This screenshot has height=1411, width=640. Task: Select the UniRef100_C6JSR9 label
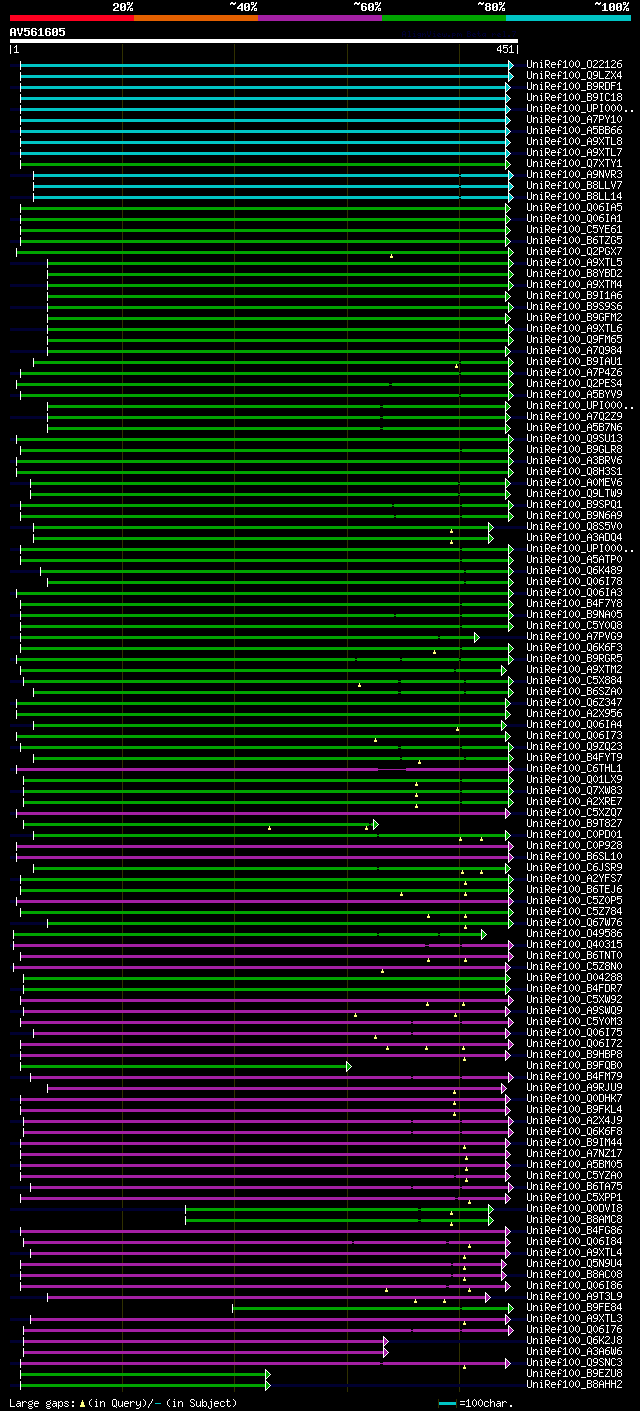[574, 867]
